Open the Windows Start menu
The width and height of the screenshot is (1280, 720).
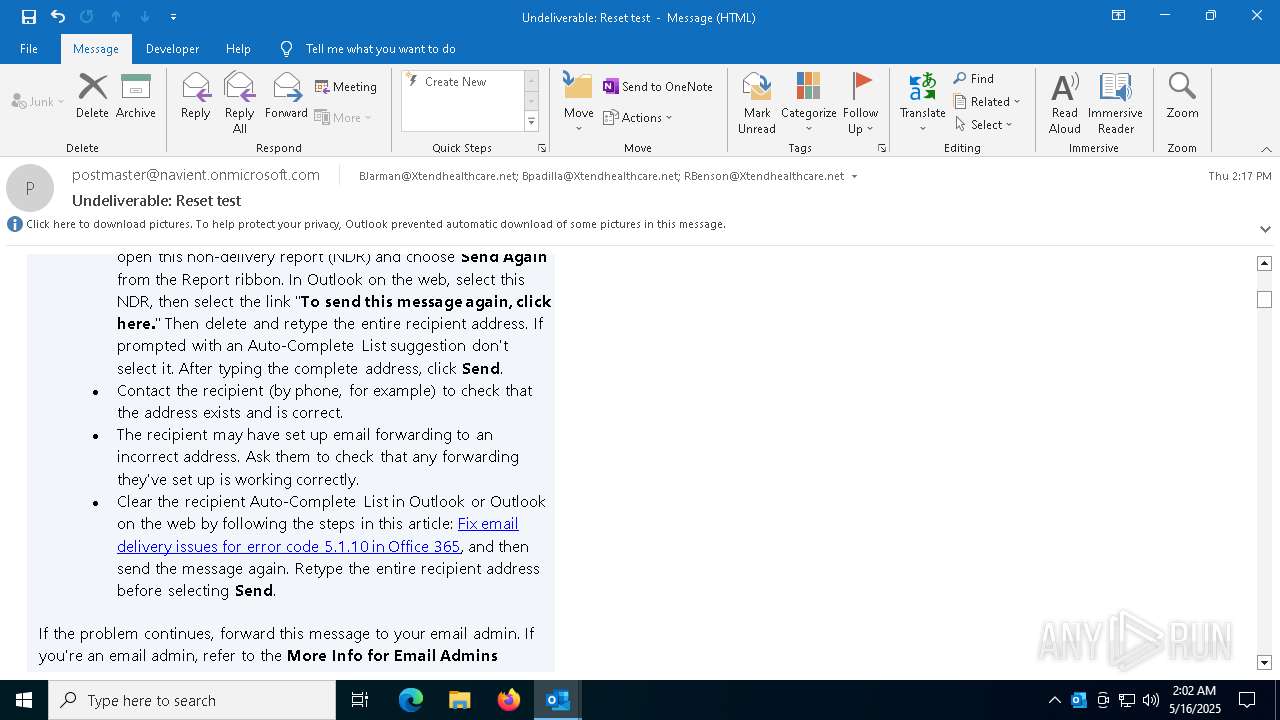[x=24, y=700]
